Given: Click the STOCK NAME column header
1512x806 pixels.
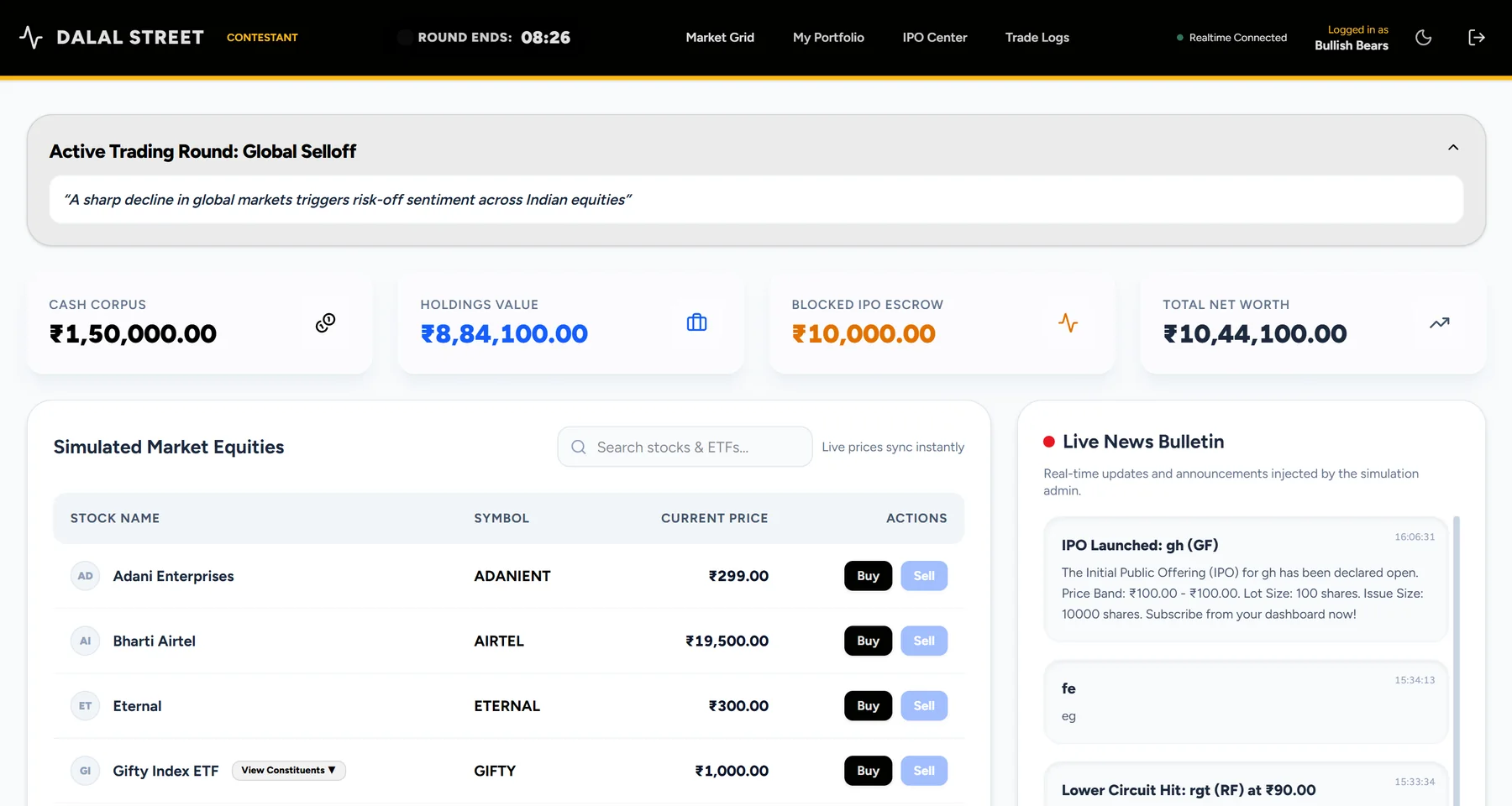Looking at the screenshot, I should (115, 518).
